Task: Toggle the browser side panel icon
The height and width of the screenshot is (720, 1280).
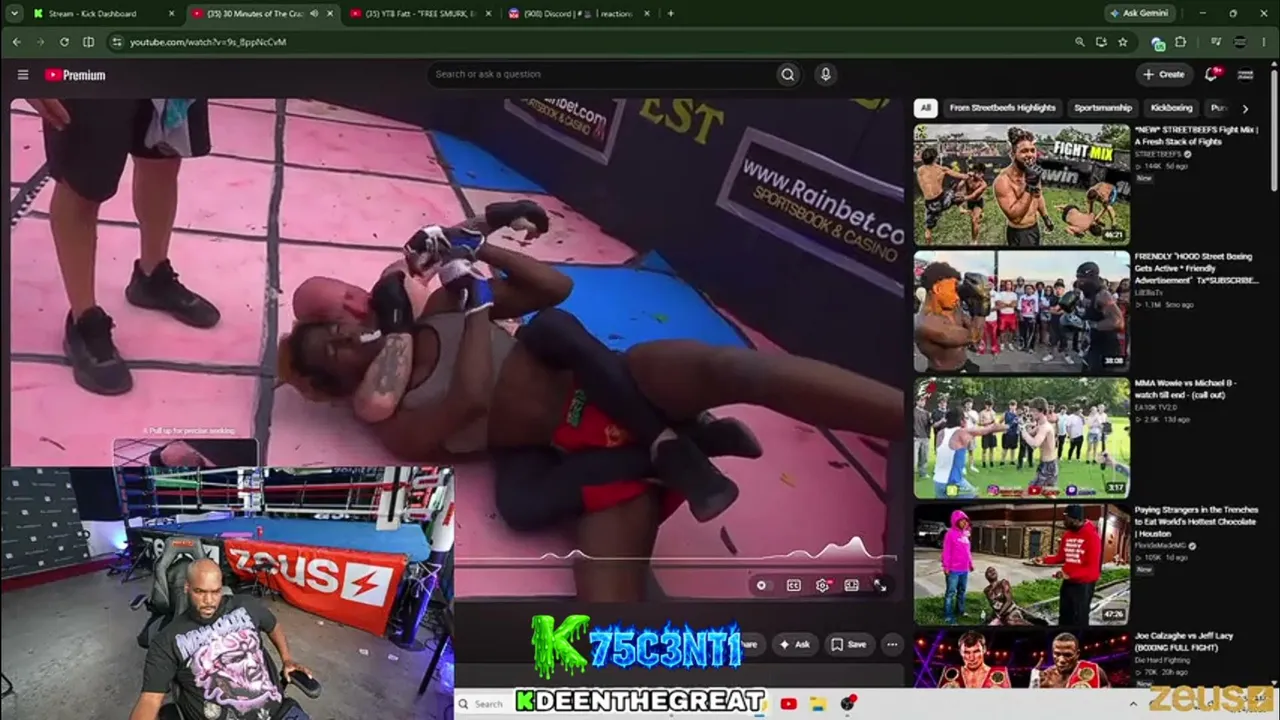Action: coord(88,42)
